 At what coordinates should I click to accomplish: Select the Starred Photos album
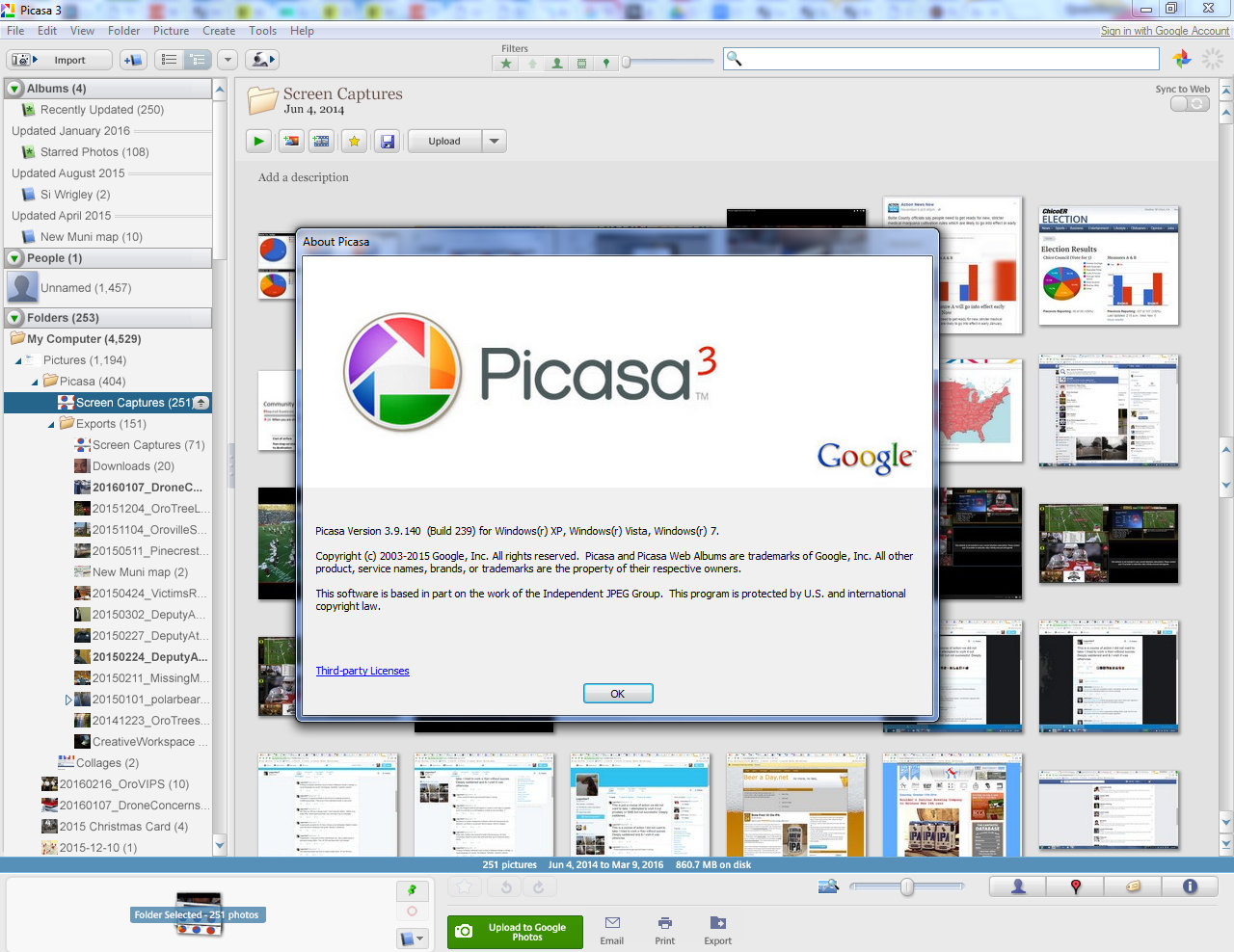click(94, 152)
